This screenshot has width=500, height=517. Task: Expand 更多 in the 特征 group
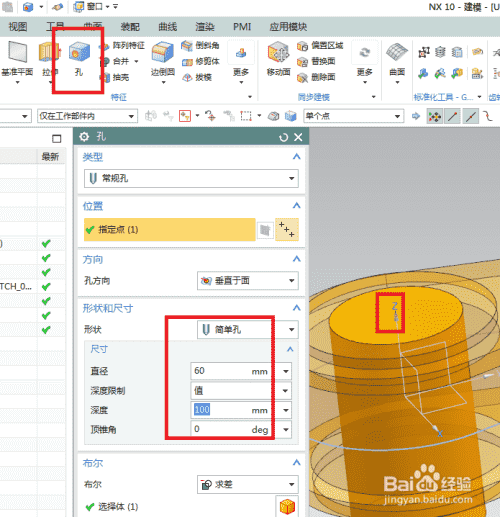(x=241, y=63)
